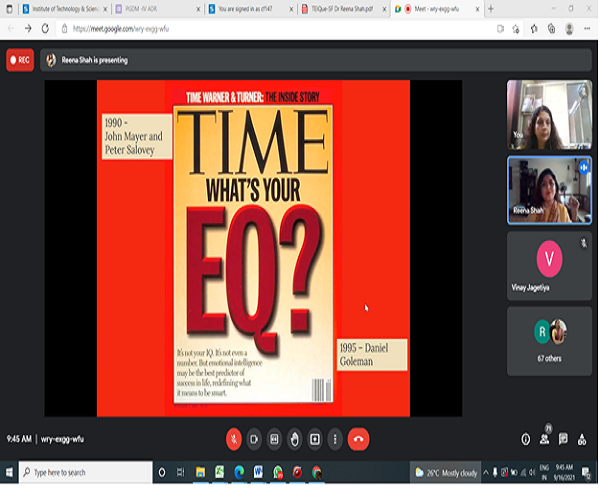
Task: Open the volume control in tray
Action: tap(532, 473)
